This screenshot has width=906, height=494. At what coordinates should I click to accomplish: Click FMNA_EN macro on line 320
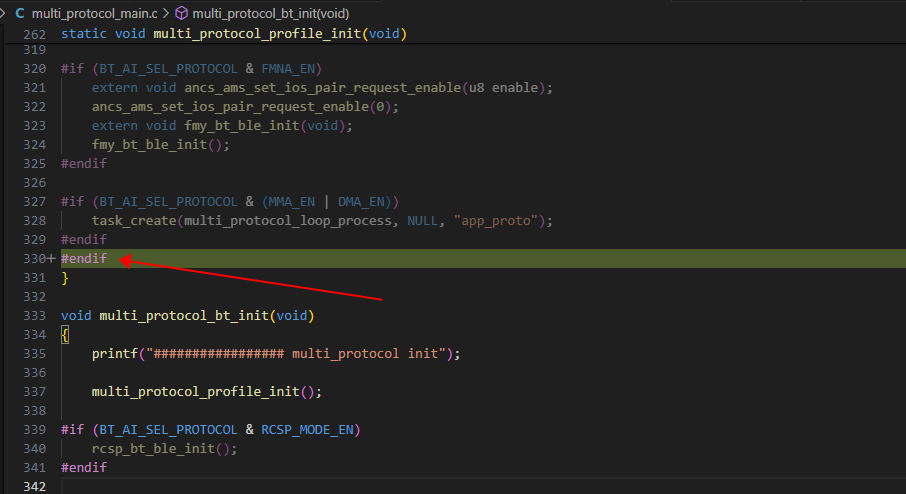[288, 69]
